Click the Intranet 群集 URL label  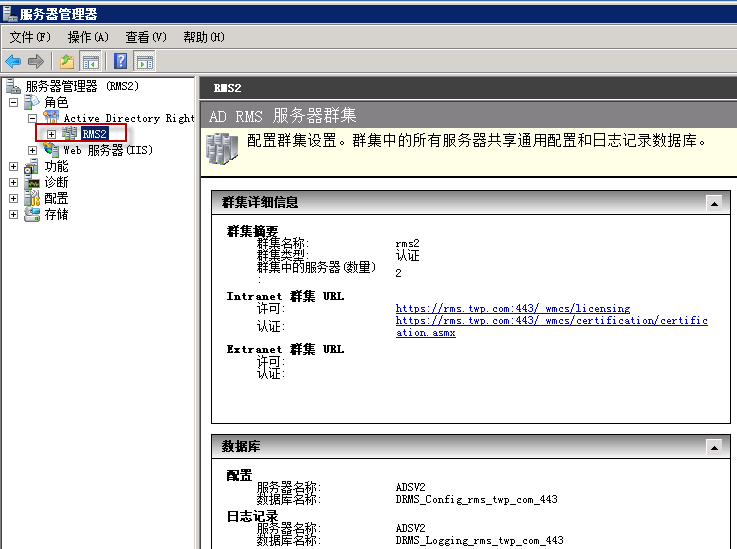tap(285, 296)
